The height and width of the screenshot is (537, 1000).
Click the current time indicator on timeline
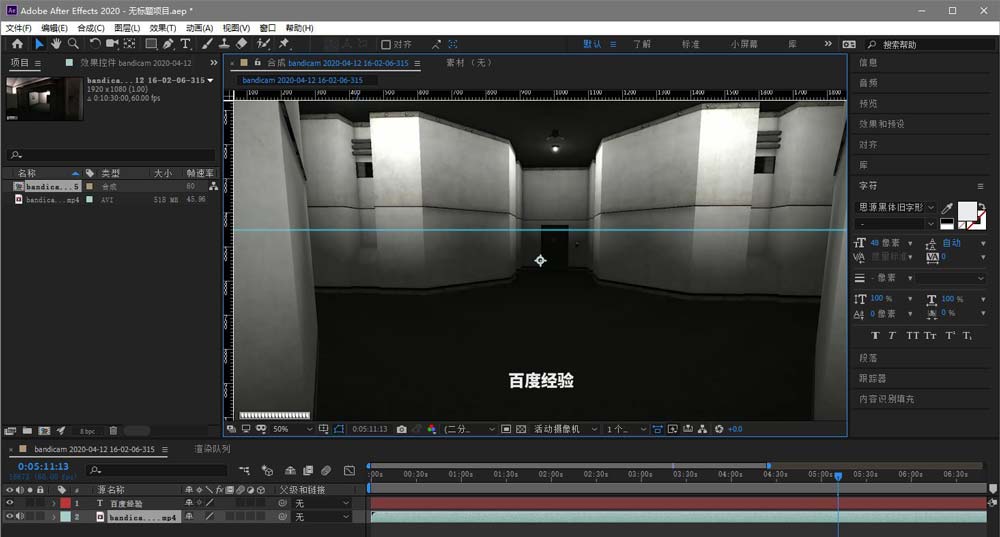[x=838, y=476]
